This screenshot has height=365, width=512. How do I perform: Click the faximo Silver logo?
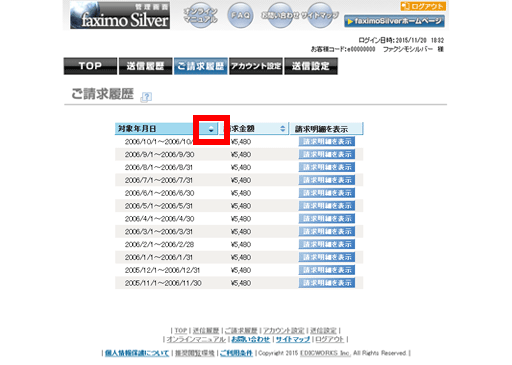pos(120,15)
